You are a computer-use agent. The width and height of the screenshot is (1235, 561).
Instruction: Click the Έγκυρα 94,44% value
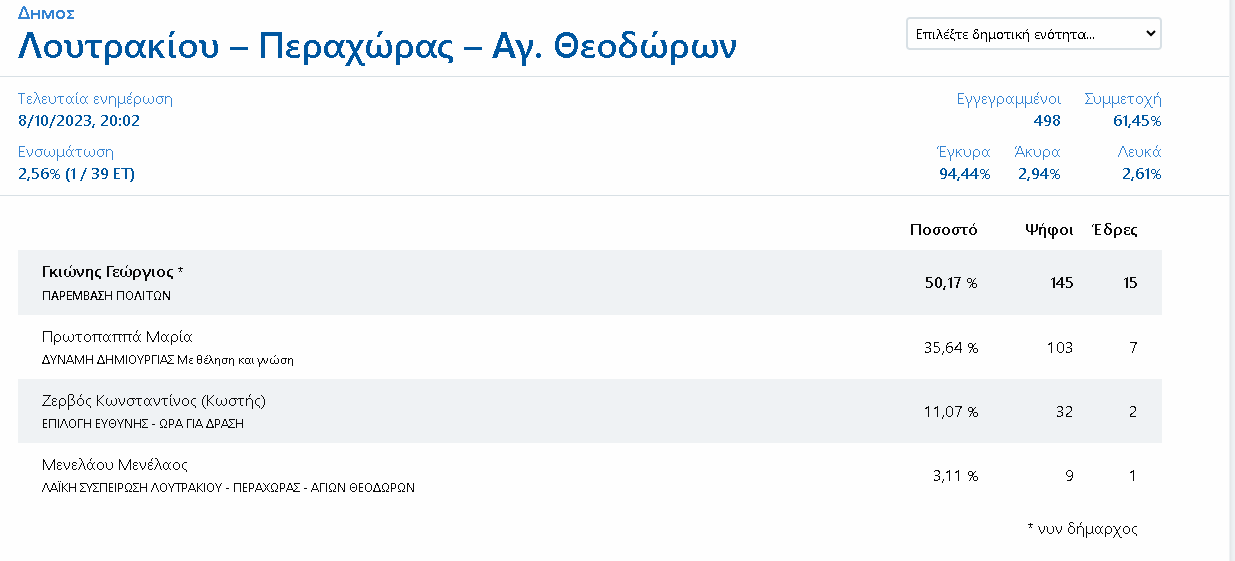pos(964,174)
